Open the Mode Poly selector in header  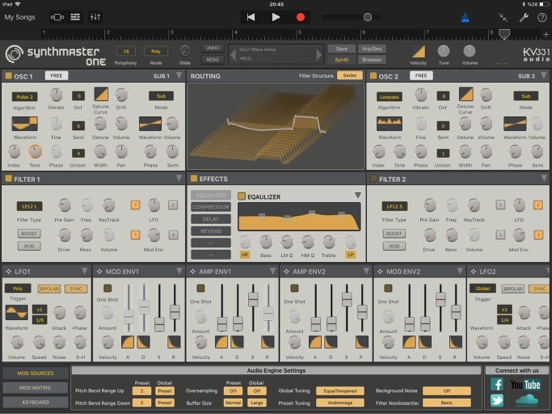coord(156,51)
